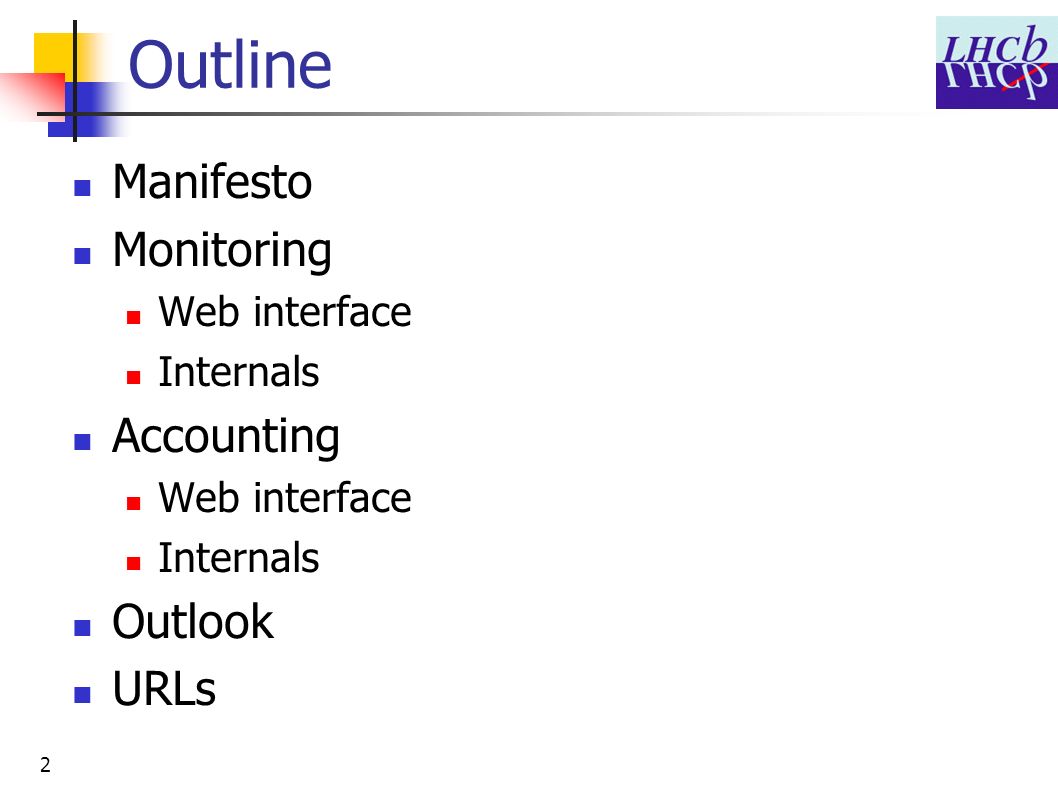Viewport: 1058px width, 793px height.
Task: Click the blue bullet beside Manifesto
Action: (82, 188)
